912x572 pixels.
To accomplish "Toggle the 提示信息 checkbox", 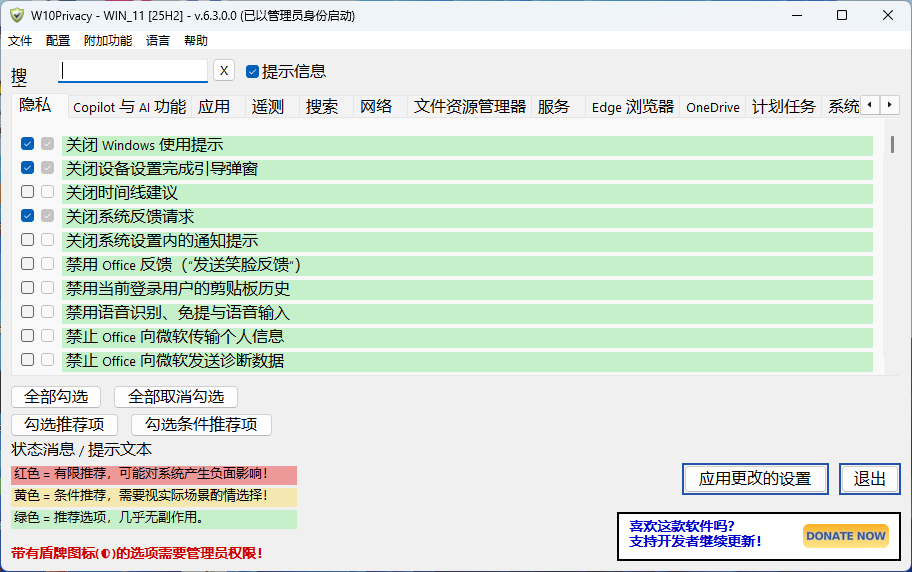I will point(252,72).
